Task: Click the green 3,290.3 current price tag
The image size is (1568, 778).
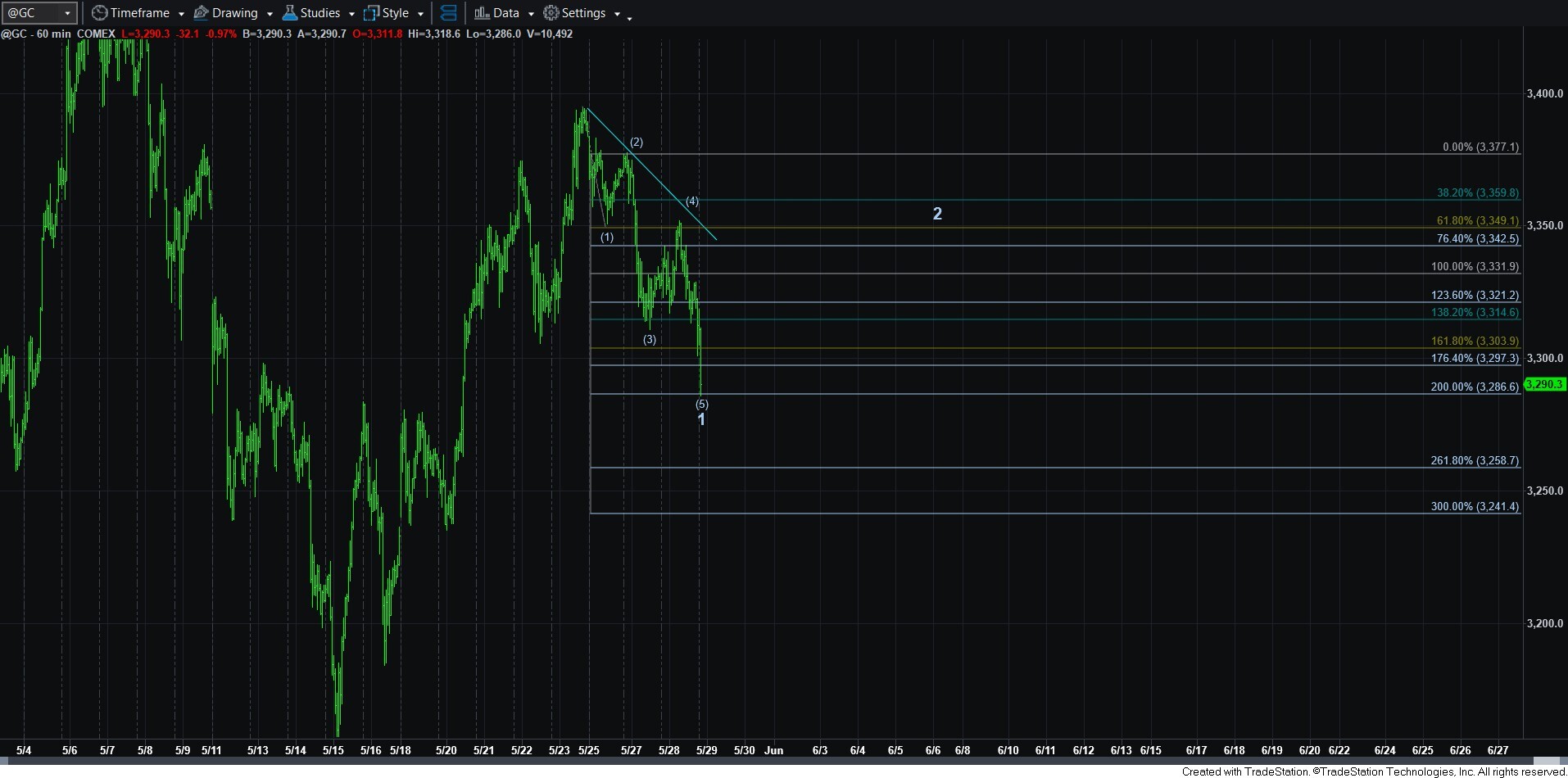Action: click(1544, 384)
